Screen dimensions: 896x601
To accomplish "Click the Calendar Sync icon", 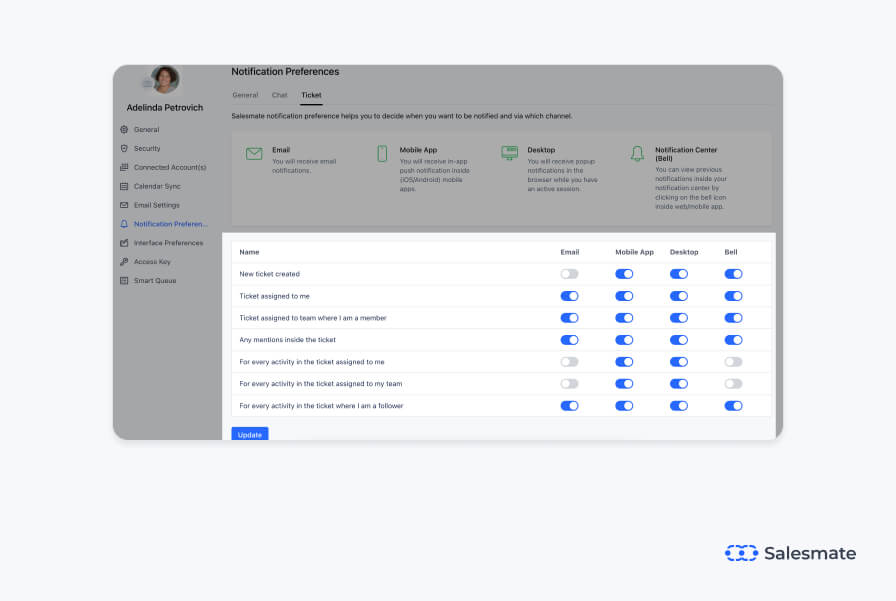I will coord(124,186).
